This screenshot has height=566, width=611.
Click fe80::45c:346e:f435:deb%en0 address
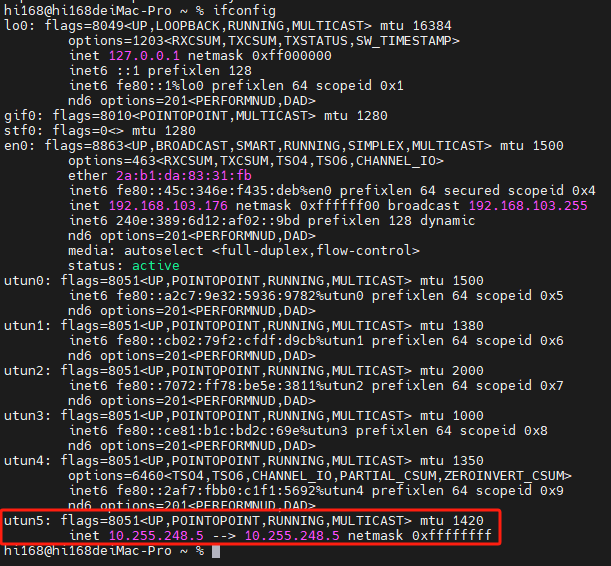pyautogui.click(x=224, y=190)
